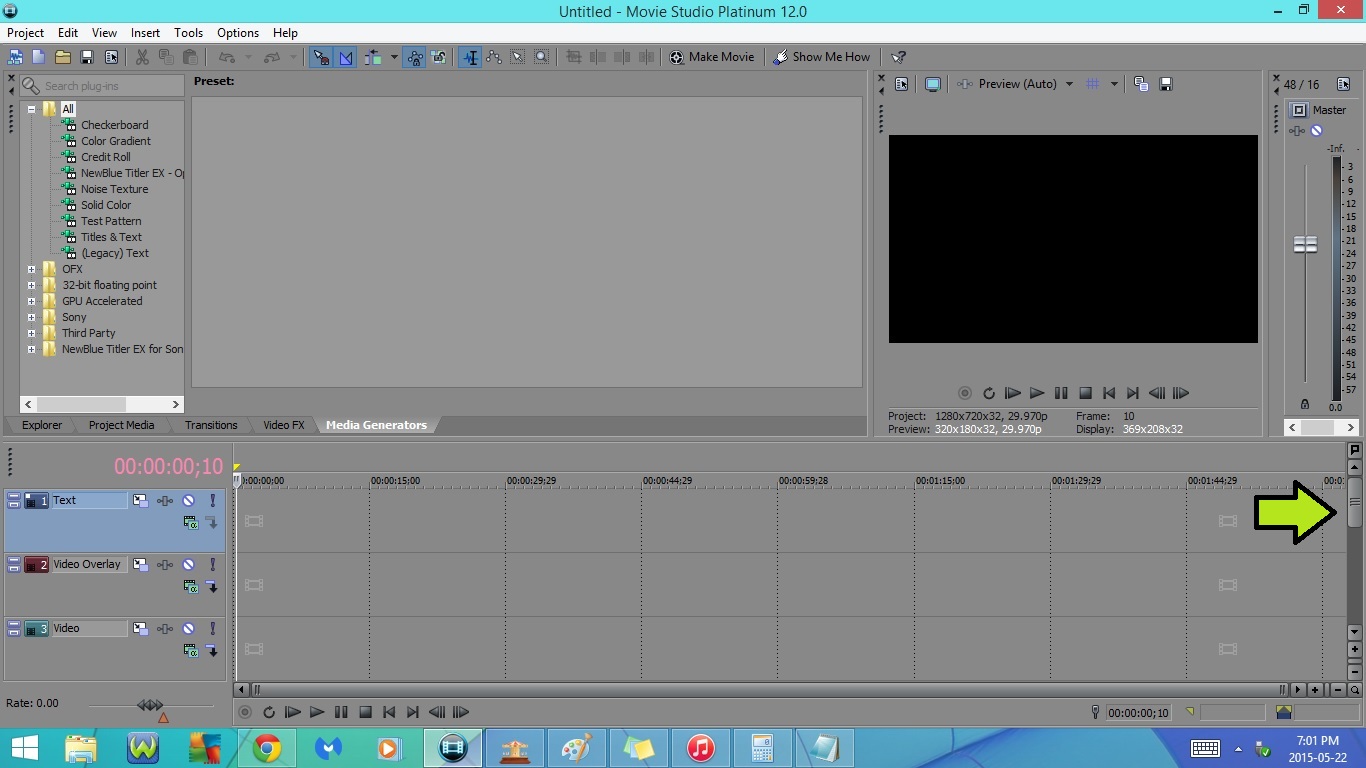This screenshot has height=768, width=1366.
Task: Play preview from start in preview window
Action: (1013, 393)
